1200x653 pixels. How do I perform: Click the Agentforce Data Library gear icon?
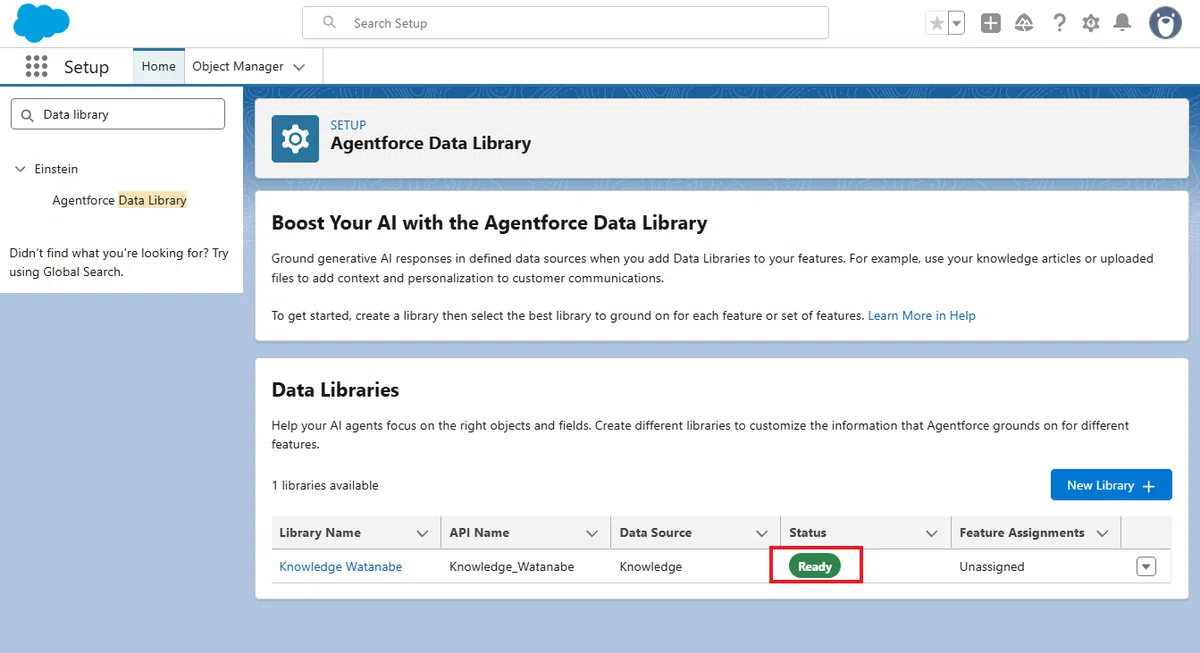(x=295, y=138)
